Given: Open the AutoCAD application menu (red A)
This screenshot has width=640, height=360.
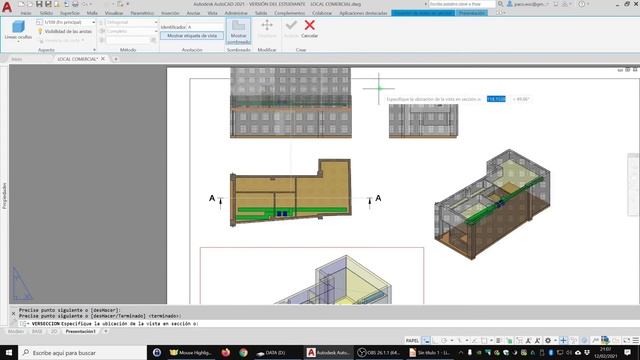Looking at the screenshot, I should pos(7,7).
